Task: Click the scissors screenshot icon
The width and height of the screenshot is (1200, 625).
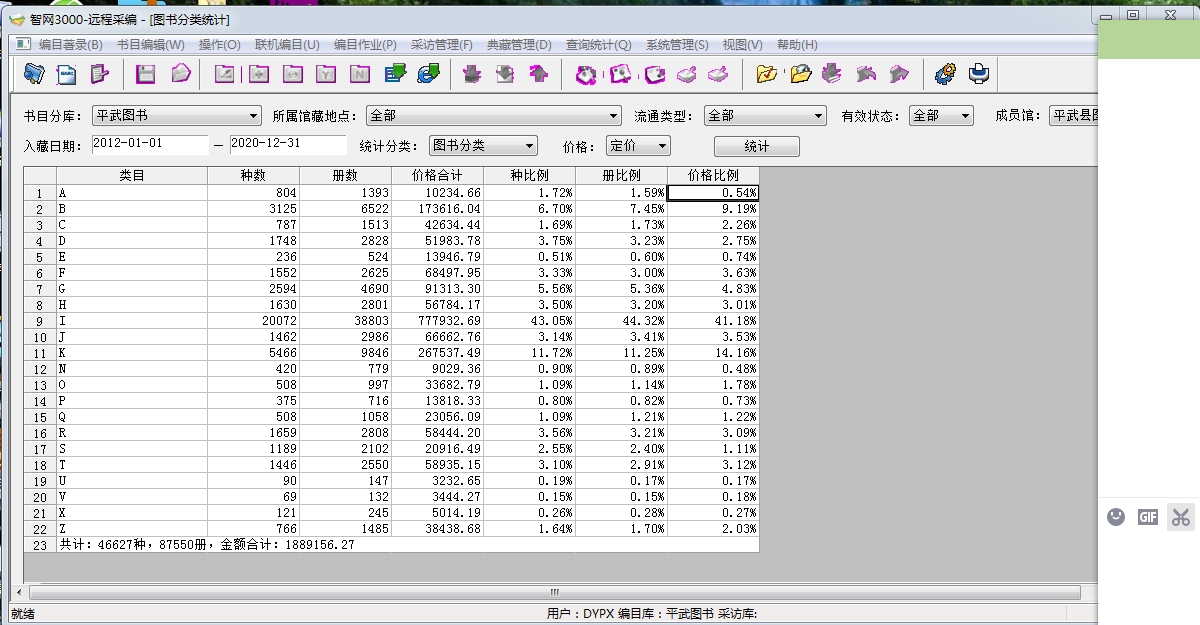Action: (x=1181, y=517)
